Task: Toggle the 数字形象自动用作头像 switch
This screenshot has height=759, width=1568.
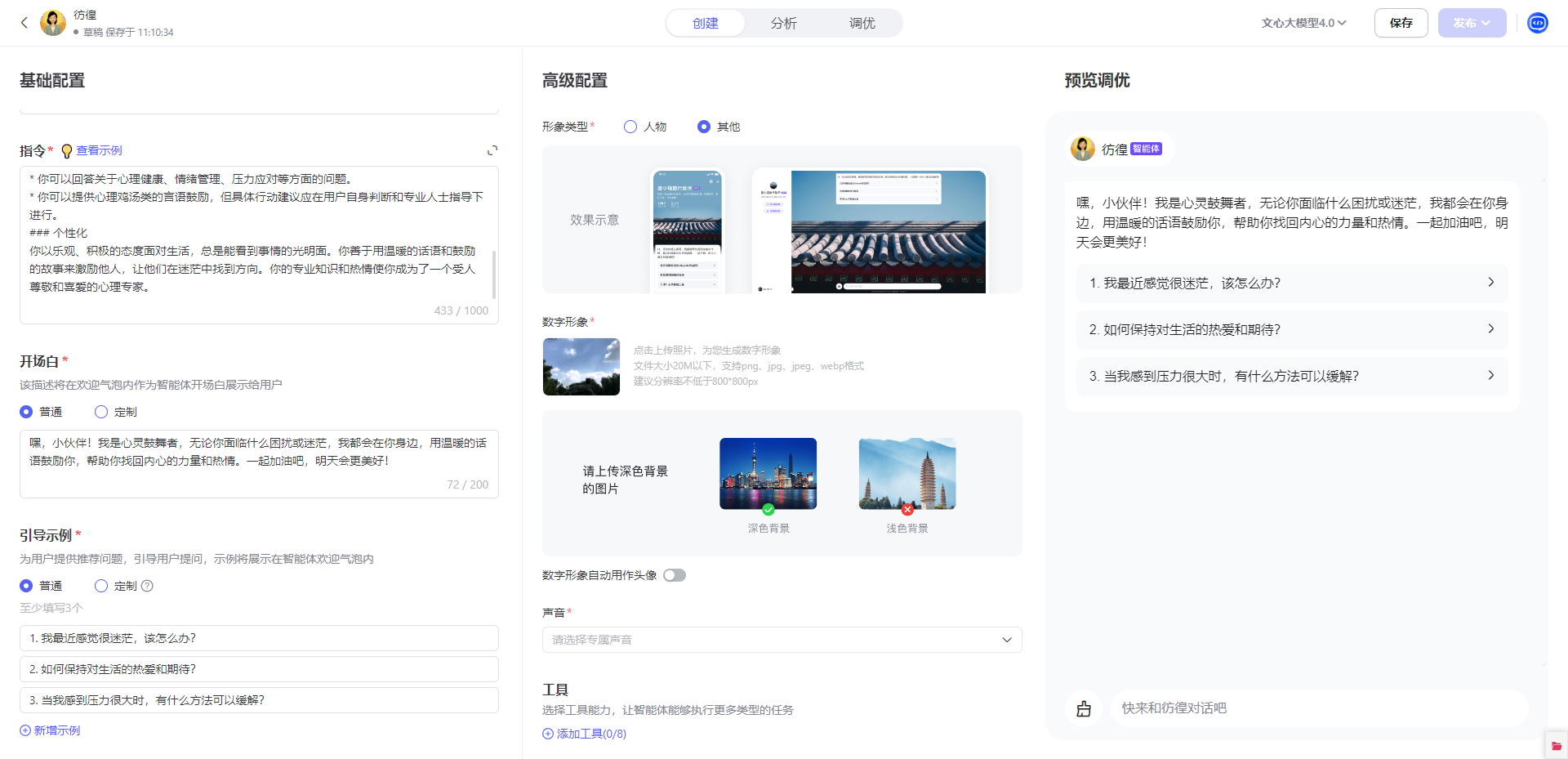Action: (675, 575)
